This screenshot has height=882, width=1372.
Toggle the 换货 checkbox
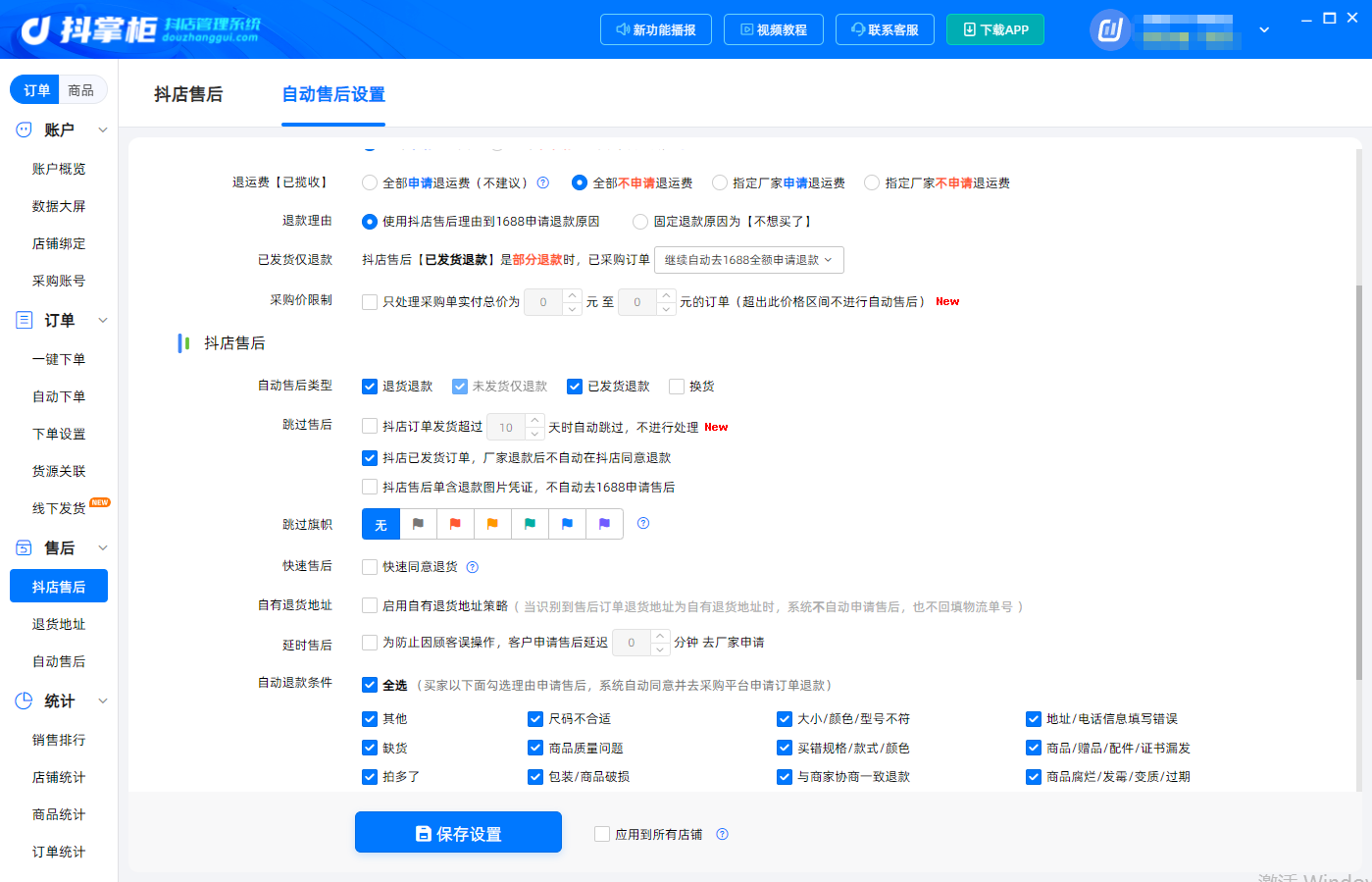tap(677, 387)
